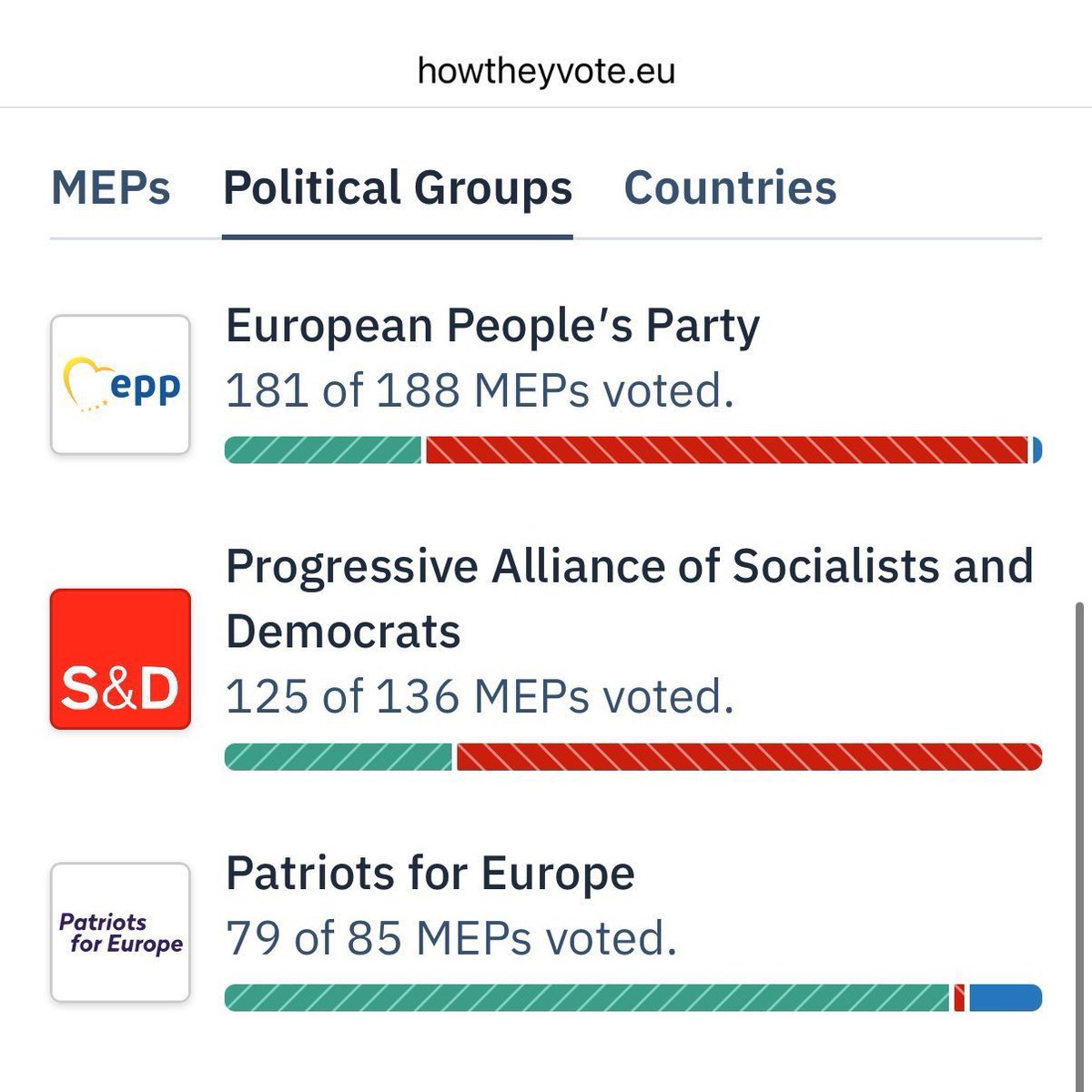This screenshot has width=1092, height=1092.
Task: Open the Political Groups tab
Action: [x=398, y=187]
